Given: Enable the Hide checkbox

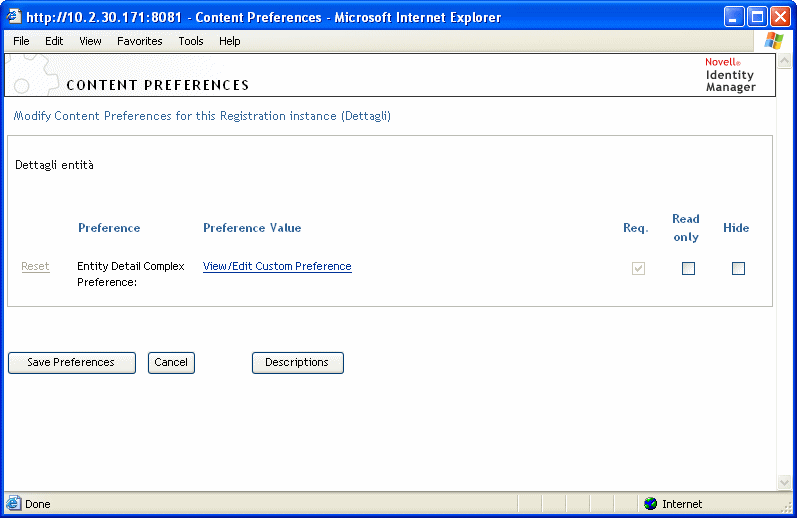Looking at the screenshot, I should tap(738, 268).
